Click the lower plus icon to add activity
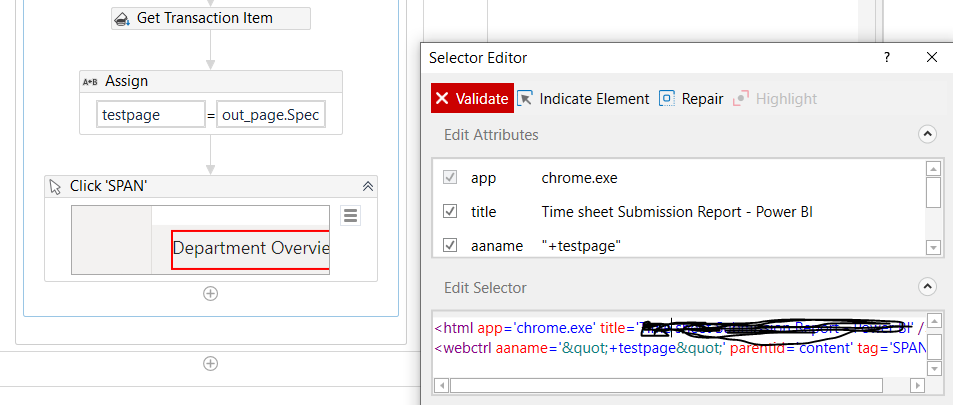 (210, 363)
